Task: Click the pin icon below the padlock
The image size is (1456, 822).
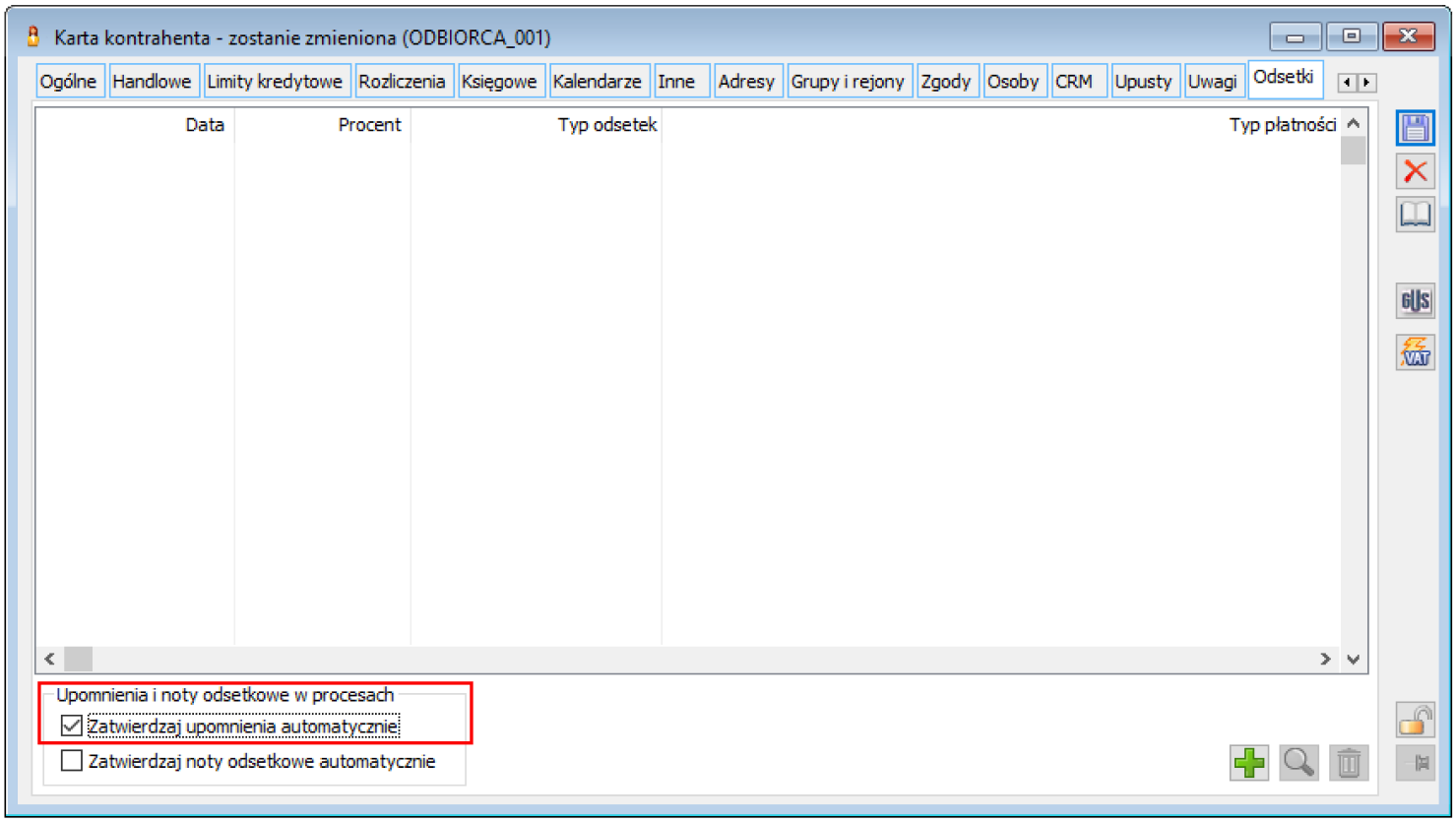Action: (x=1415, y=763)
